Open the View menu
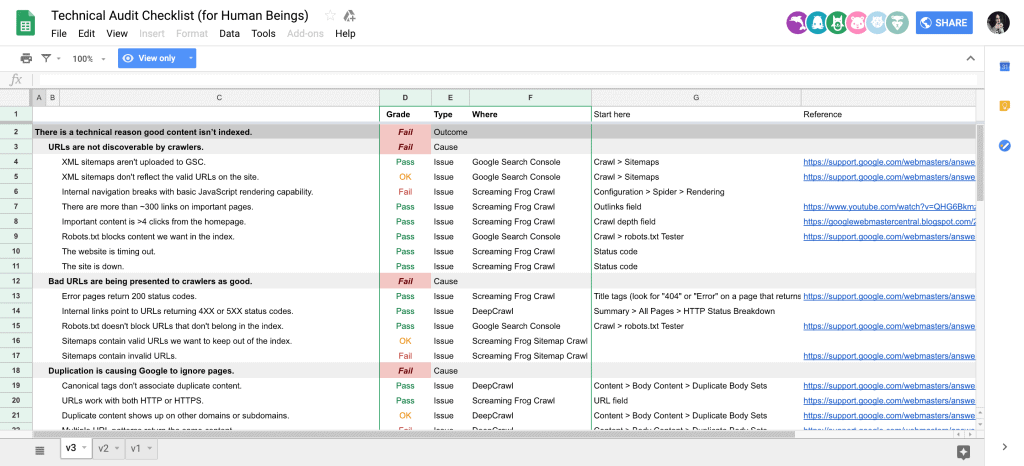The width and height of the screenshot is (1024, 466). 117,33
